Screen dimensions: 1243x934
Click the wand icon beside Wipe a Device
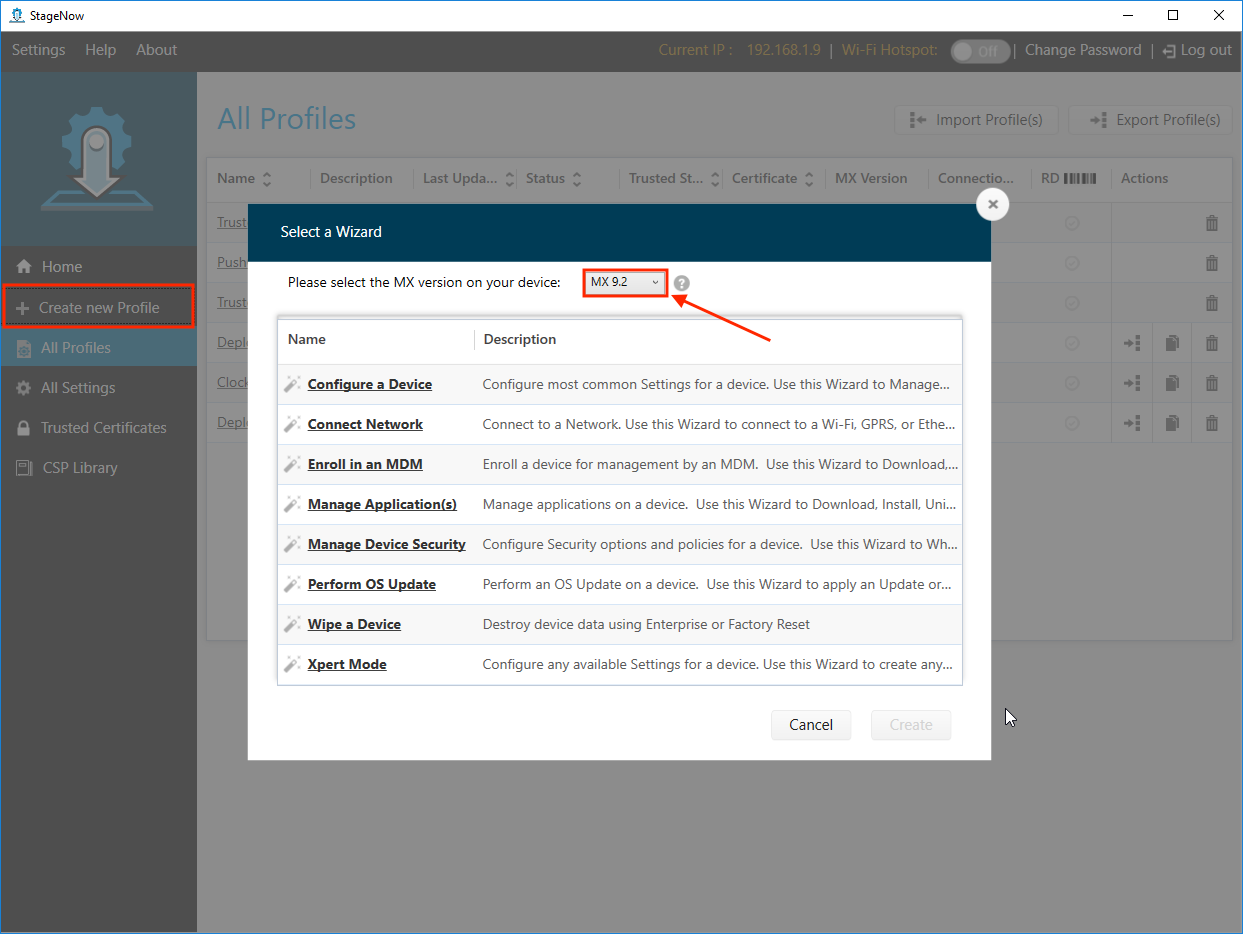pyautogui.click(x=292, y=624)
